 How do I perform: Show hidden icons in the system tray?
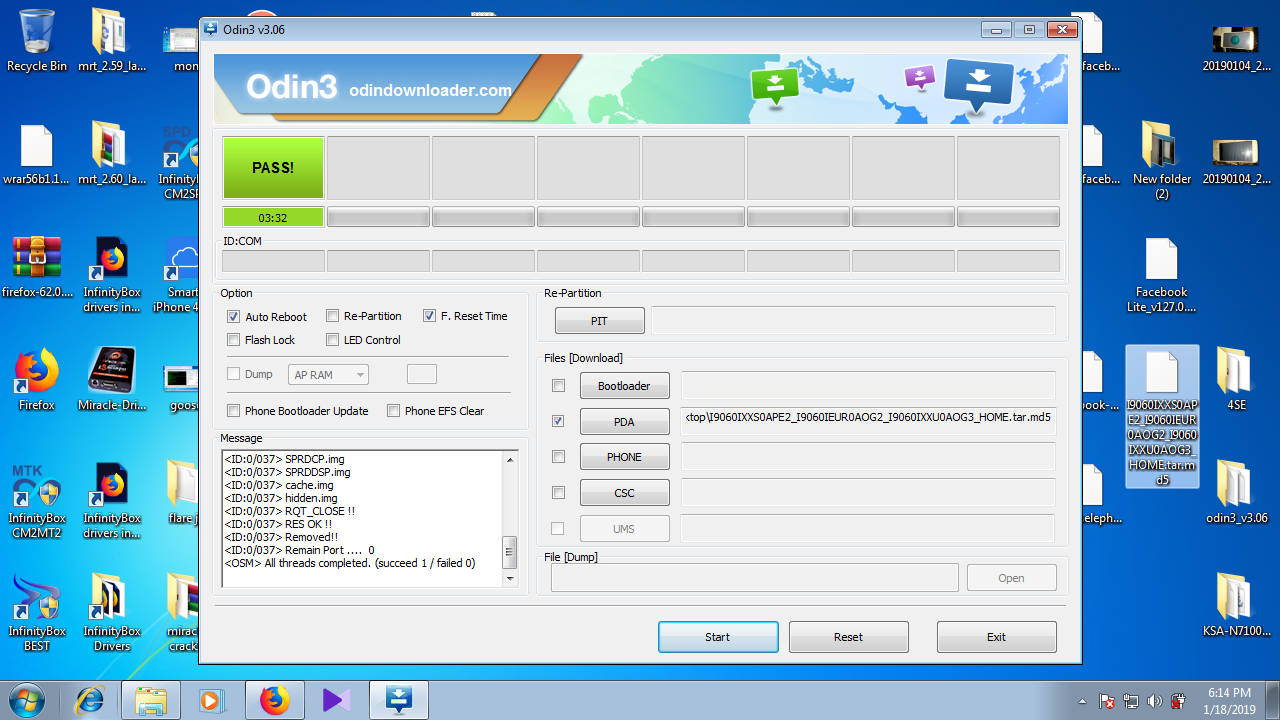coord(1082,701)
